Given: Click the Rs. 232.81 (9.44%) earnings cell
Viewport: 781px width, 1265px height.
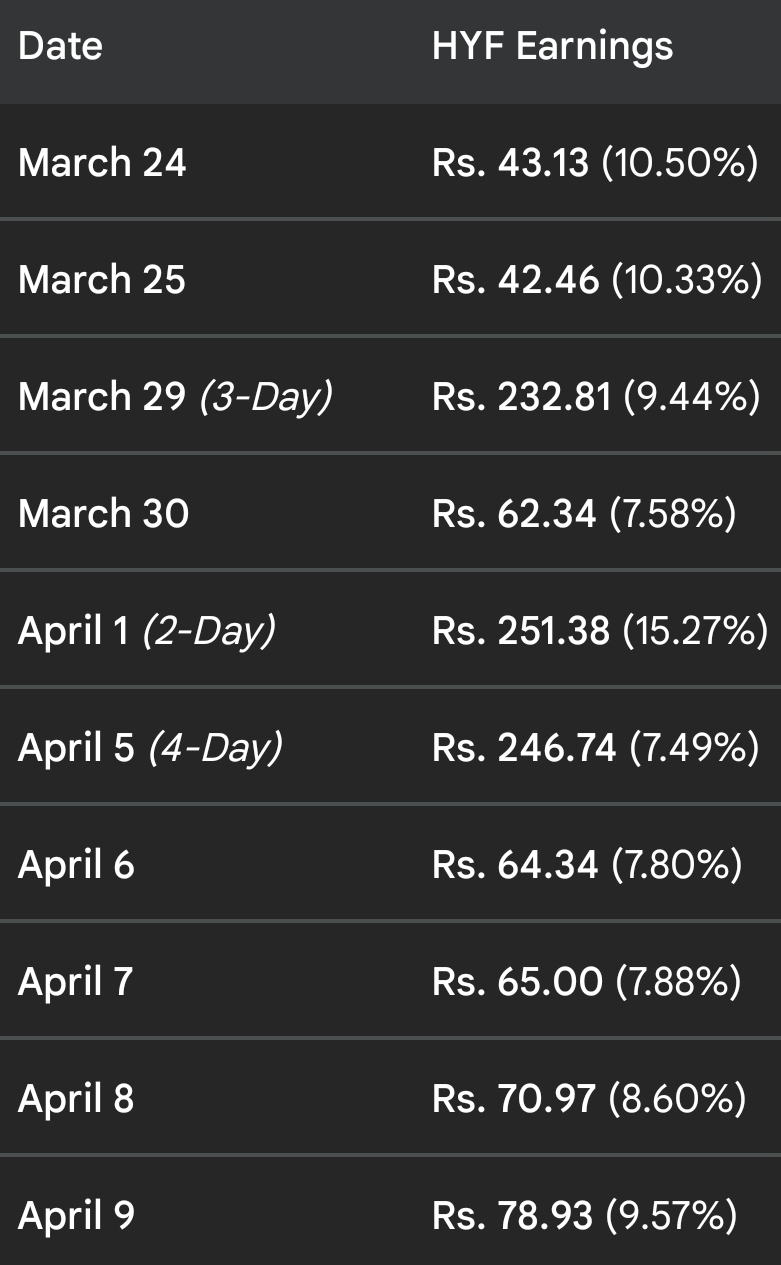Looking at the screenshot, I should tap(596, 396).
